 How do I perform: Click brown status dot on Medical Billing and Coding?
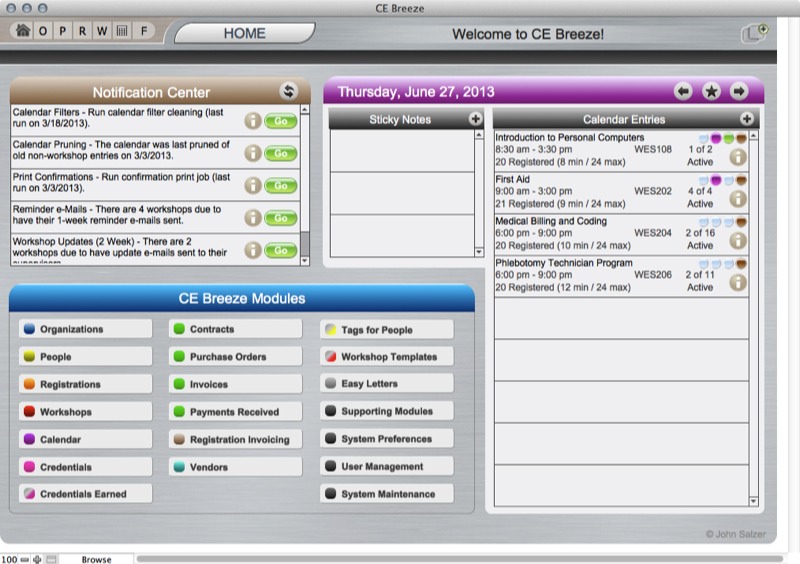pos(741,222)
